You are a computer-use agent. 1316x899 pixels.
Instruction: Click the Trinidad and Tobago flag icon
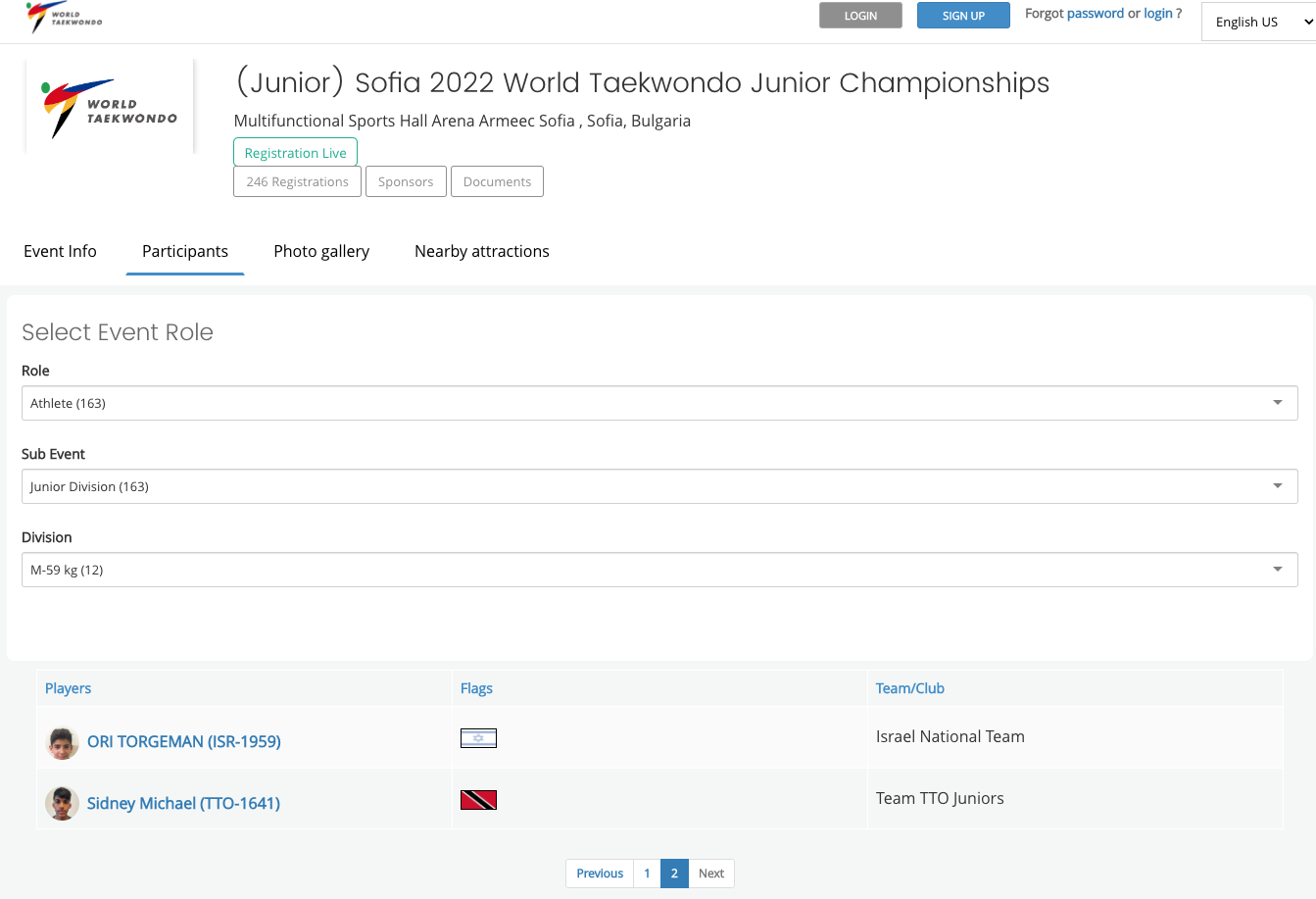pyautogui.click(x=478, y=800)
